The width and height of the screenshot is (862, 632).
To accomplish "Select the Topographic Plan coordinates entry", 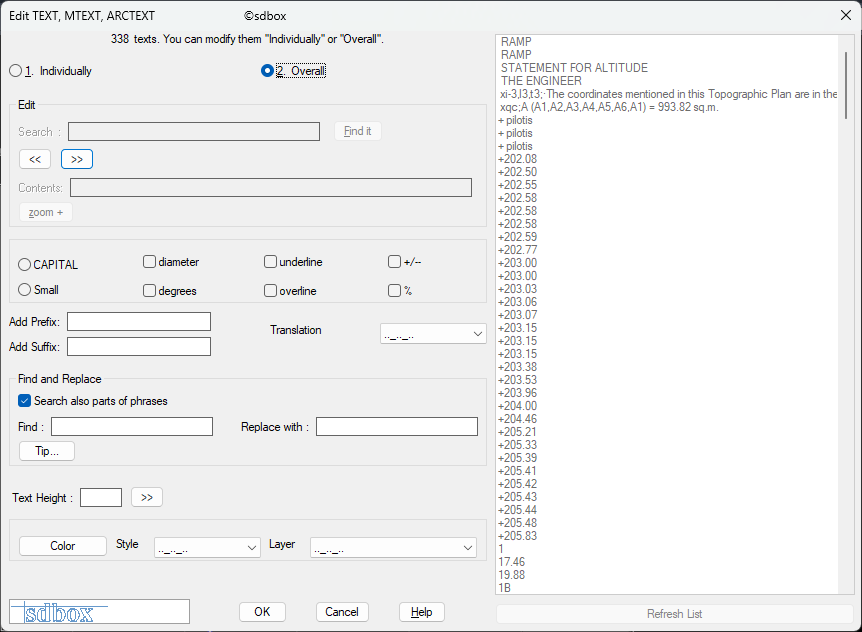I will [x=668, y=94].
